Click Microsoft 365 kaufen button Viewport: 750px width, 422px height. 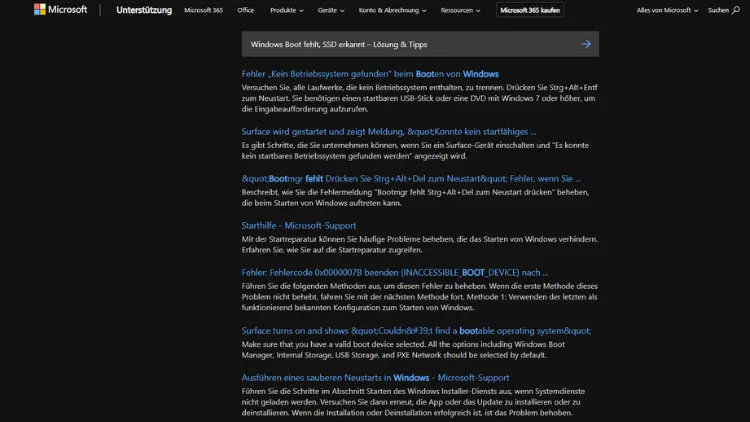click(x=530, y=10)
